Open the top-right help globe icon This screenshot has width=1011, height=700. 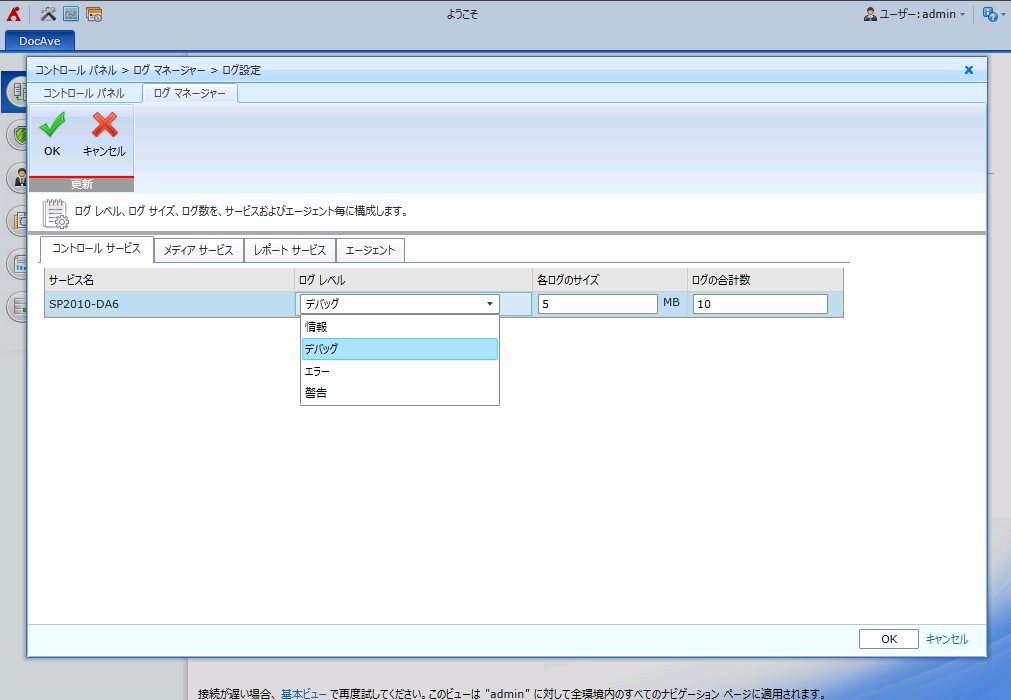pos(990,14)
